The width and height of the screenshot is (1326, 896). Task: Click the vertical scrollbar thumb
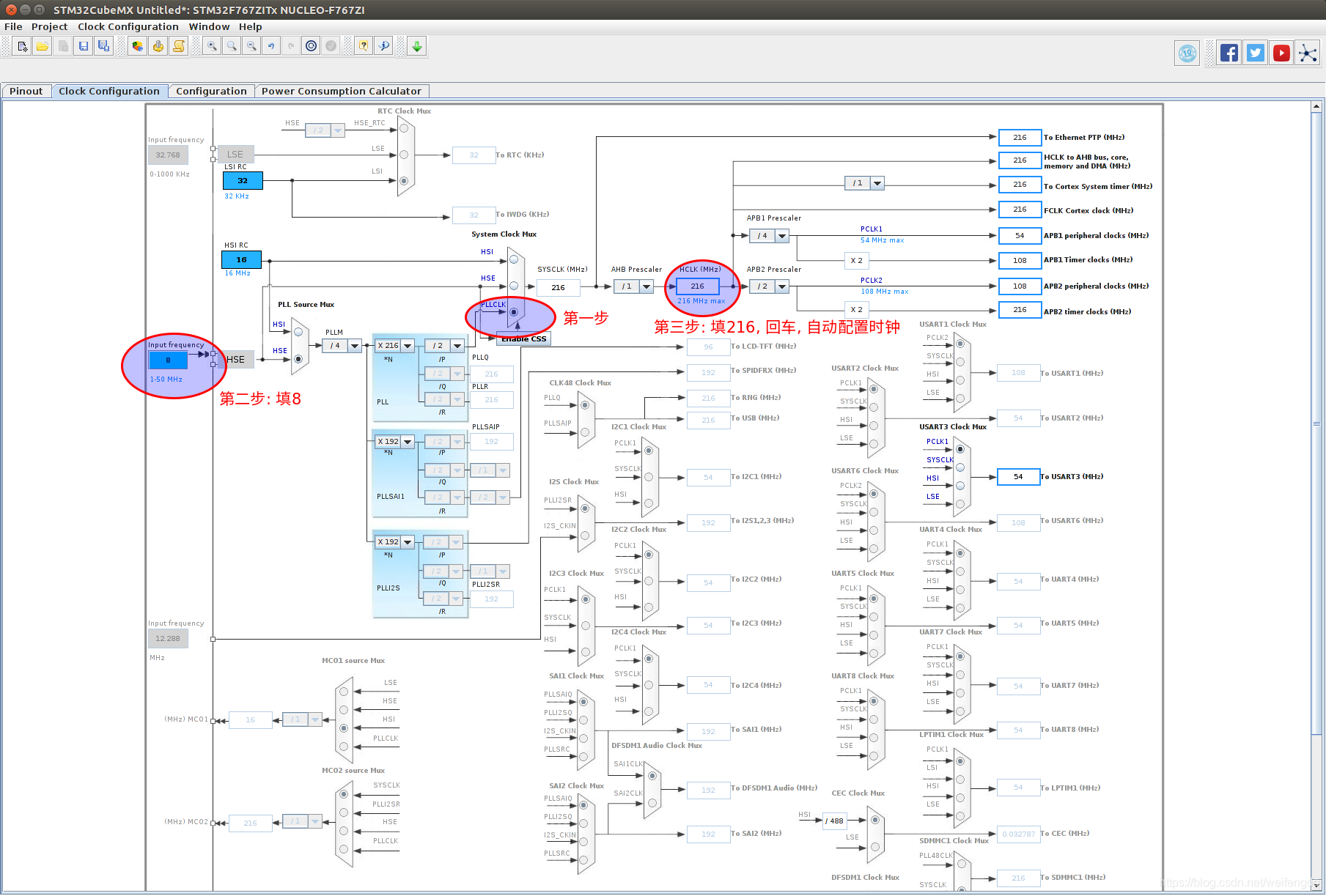pyautogui.click(x=1316, y=423)
